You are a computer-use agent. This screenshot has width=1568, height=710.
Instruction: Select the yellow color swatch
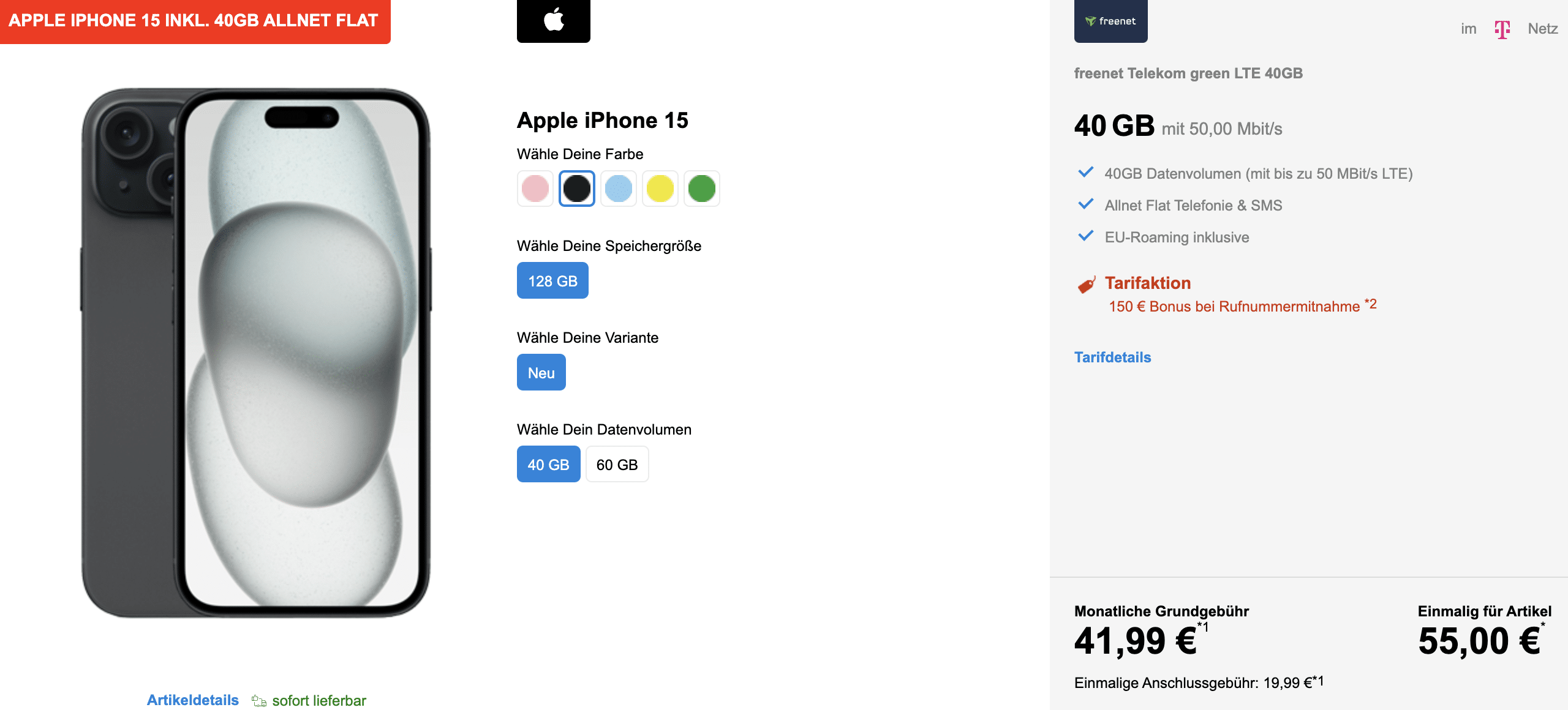[x=660, y=189]
